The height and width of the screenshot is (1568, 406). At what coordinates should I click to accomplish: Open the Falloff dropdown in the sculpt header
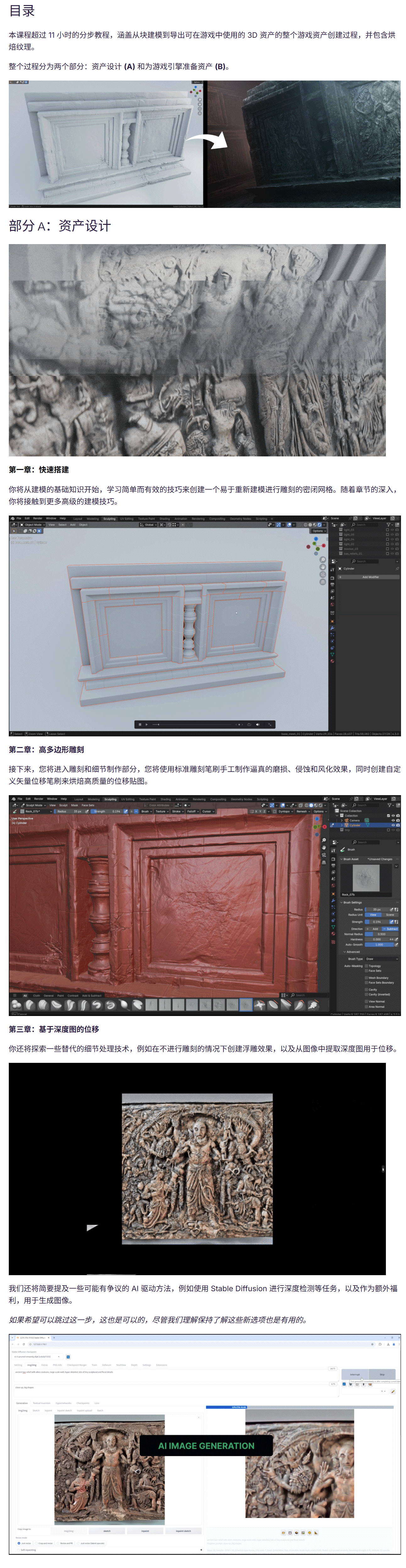click(193, 812)
